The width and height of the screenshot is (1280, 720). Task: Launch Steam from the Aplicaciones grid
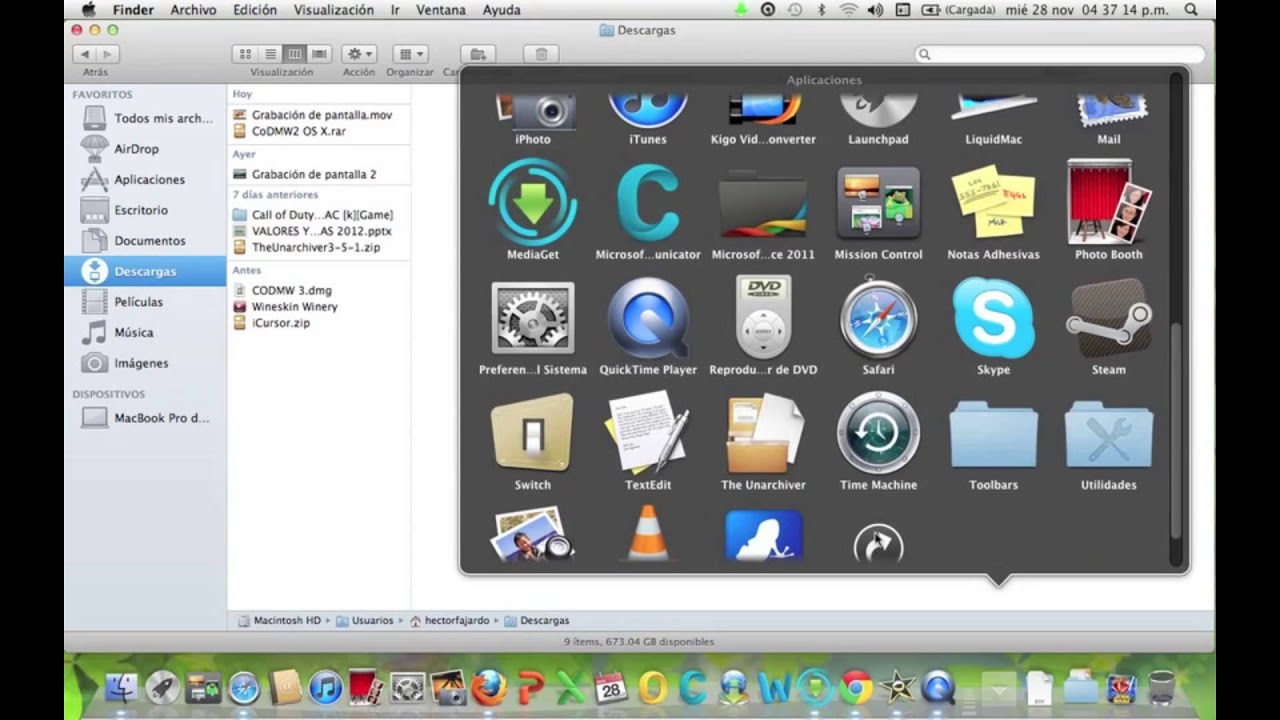pos(1108,318)
